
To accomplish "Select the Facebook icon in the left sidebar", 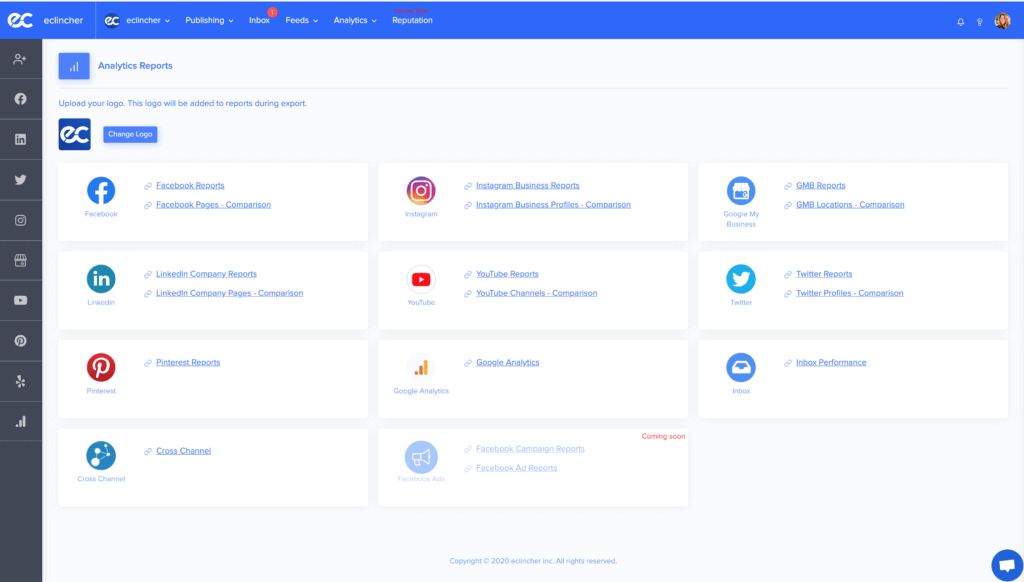I will coord(21,98).
